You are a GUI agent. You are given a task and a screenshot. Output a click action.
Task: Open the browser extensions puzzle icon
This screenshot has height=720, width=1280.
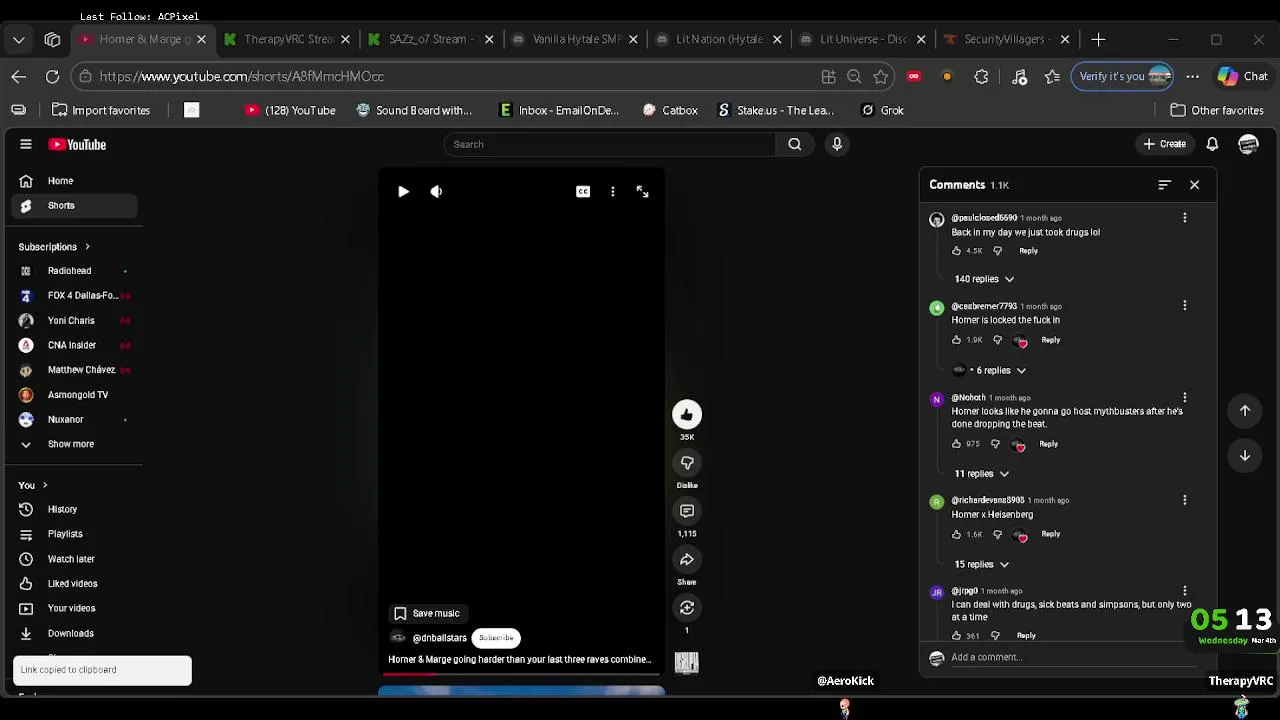click(x=981, y=76)
